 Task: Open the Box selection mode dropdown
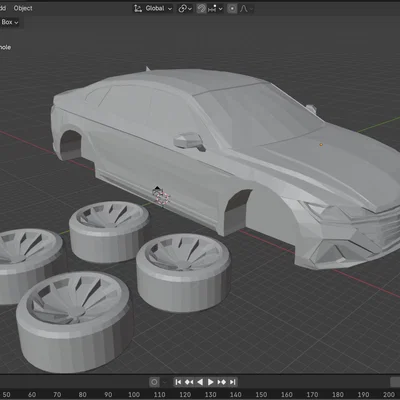[9, 22]
